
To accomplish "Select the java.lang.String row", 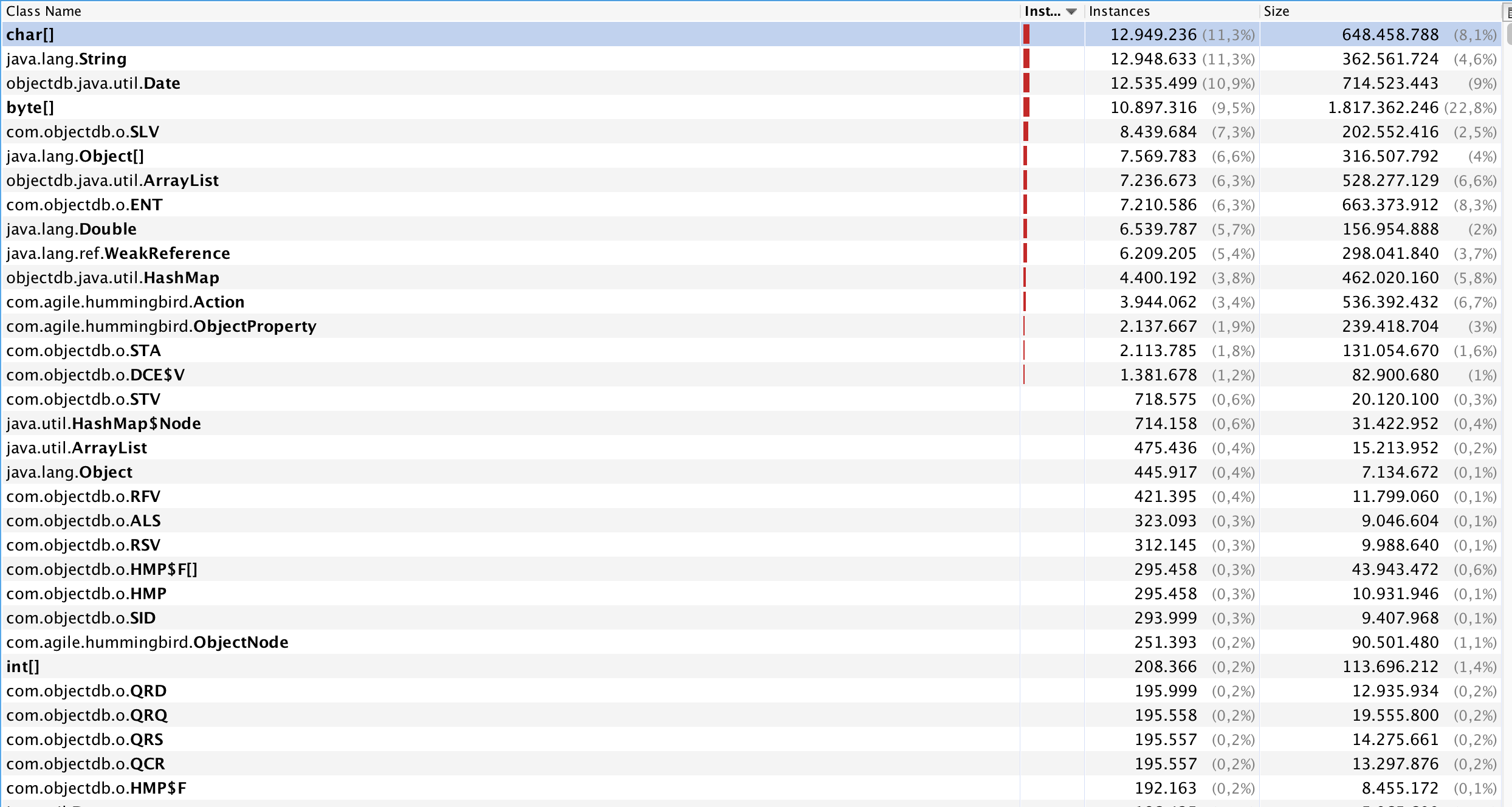I will 751,59.
